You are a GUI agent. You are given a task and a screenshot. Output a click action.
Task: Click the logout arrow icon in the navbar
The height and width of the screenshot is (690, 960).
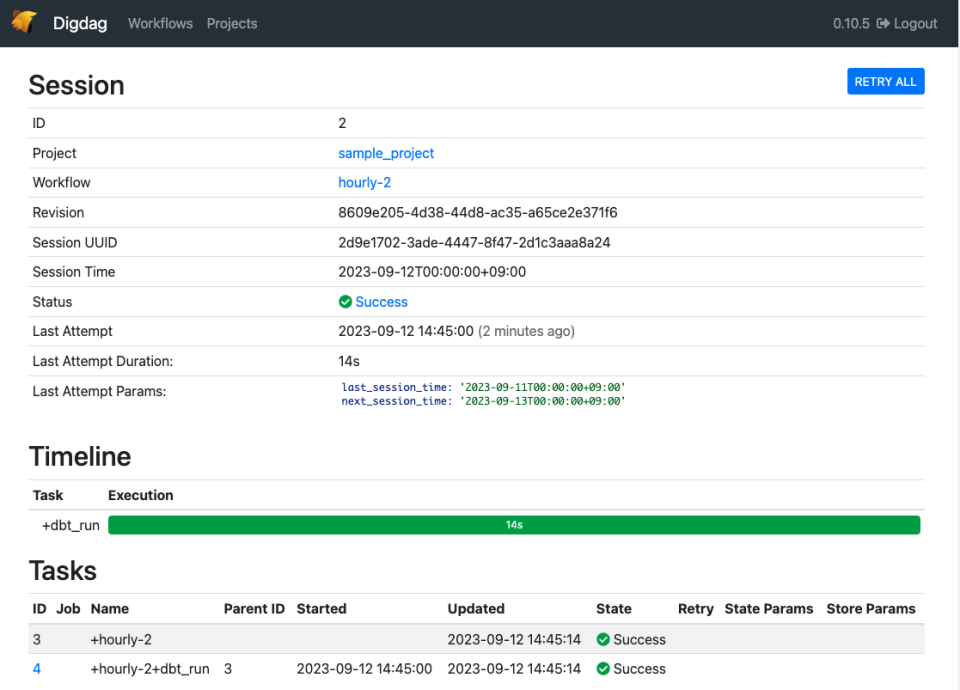pyautogui.click(x=884, y=23)
